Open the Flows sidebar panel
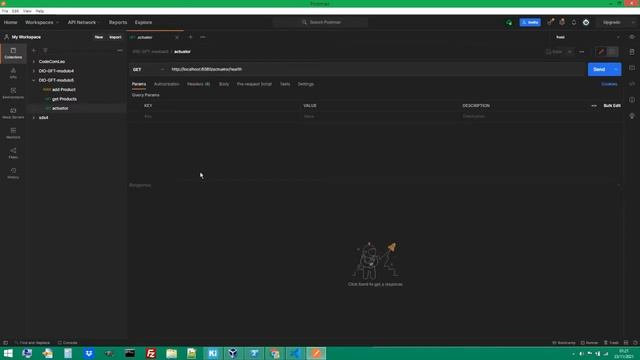This screenshot has height=360, width=640. (x=13, y=153)
